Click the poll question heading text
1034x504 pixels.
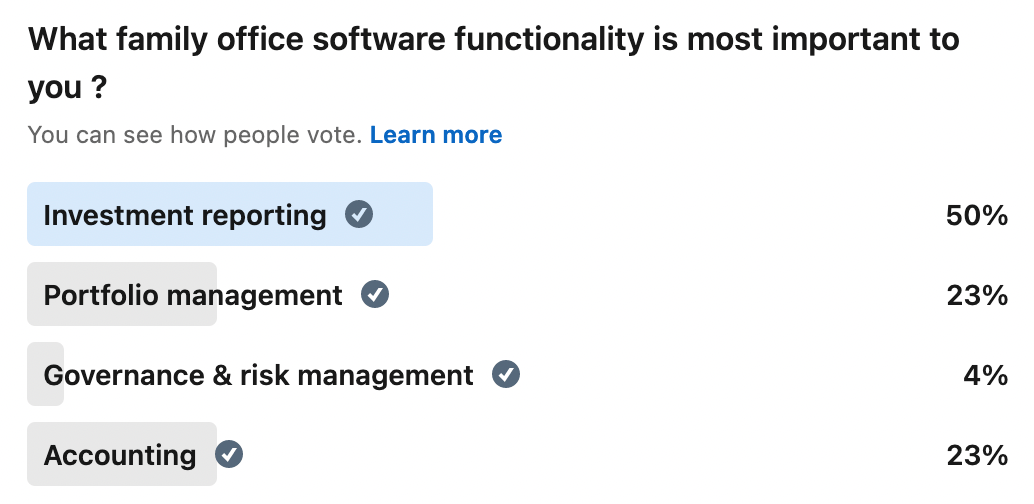pyautogui.click(x=493, y=63)
